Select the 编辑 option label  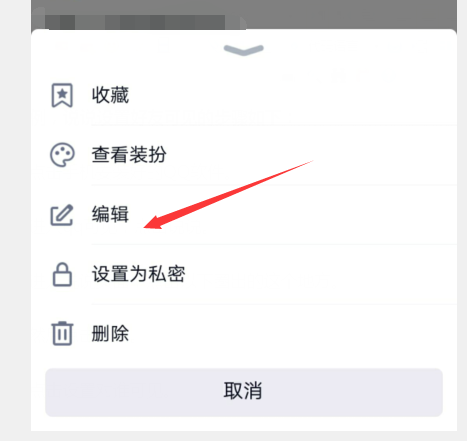(110, 214)
